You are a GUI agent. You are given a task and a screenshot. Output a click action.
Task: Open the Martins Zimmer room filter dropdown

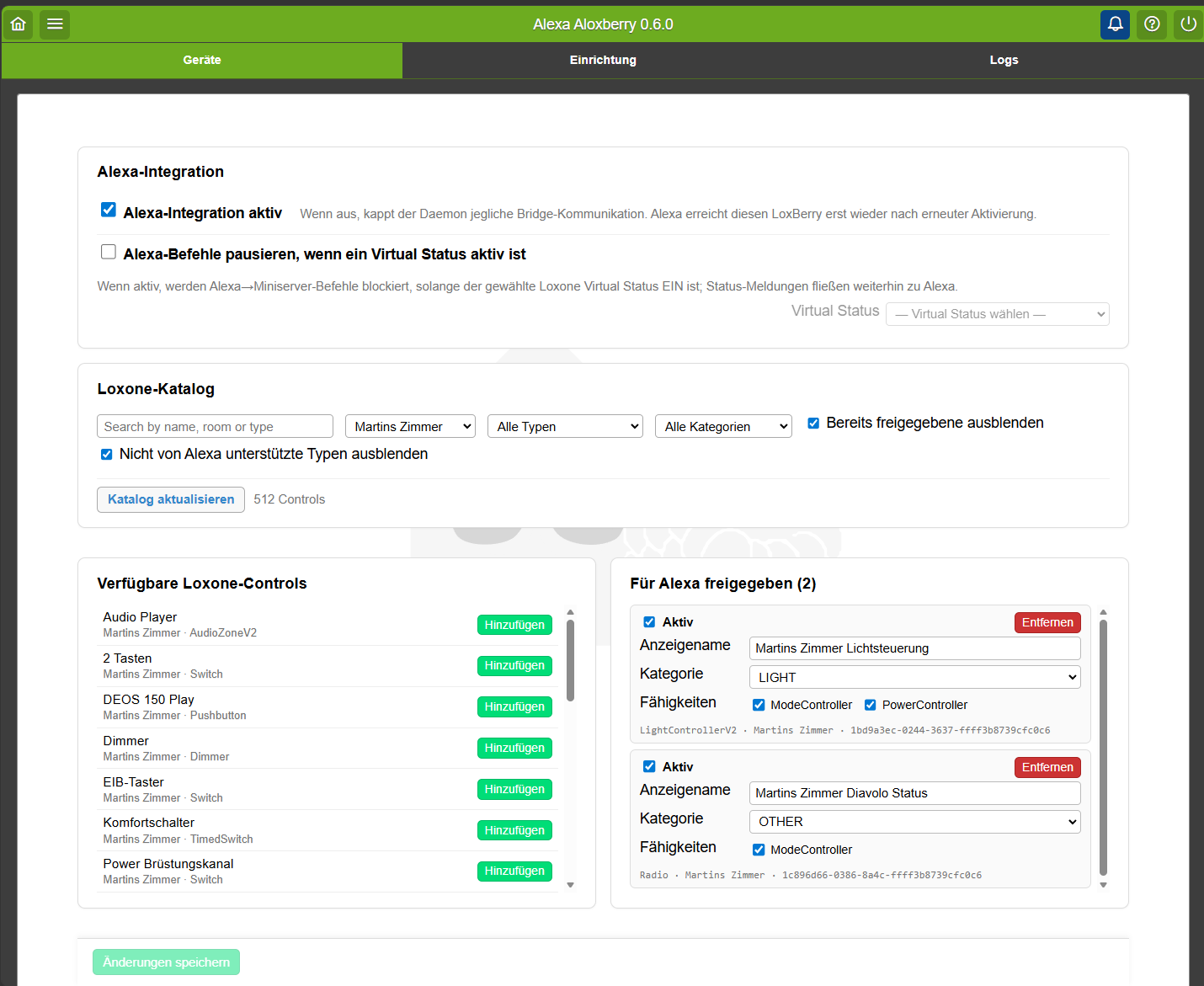[x=410, y=427]
